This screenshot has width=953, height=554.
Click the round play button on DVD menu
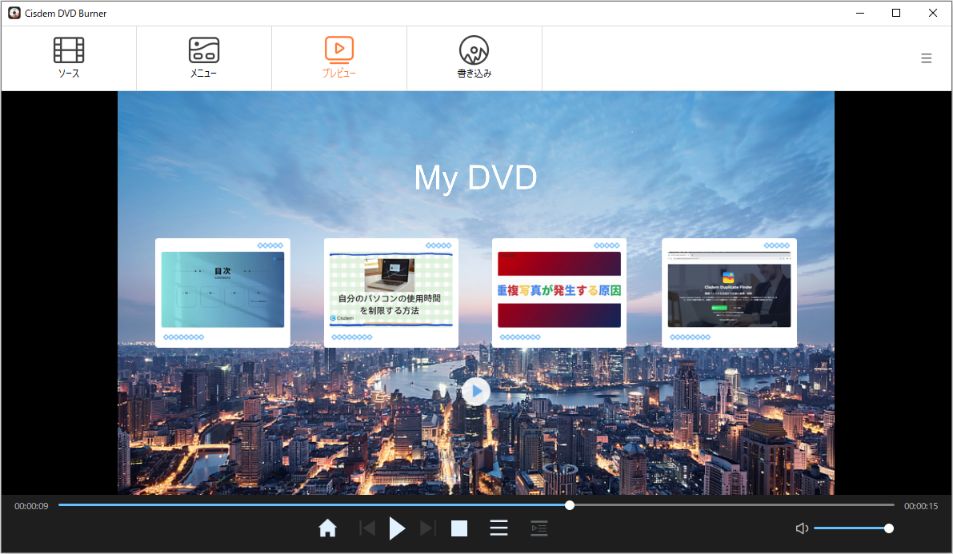pyautogui.click(x=476, y=392)
